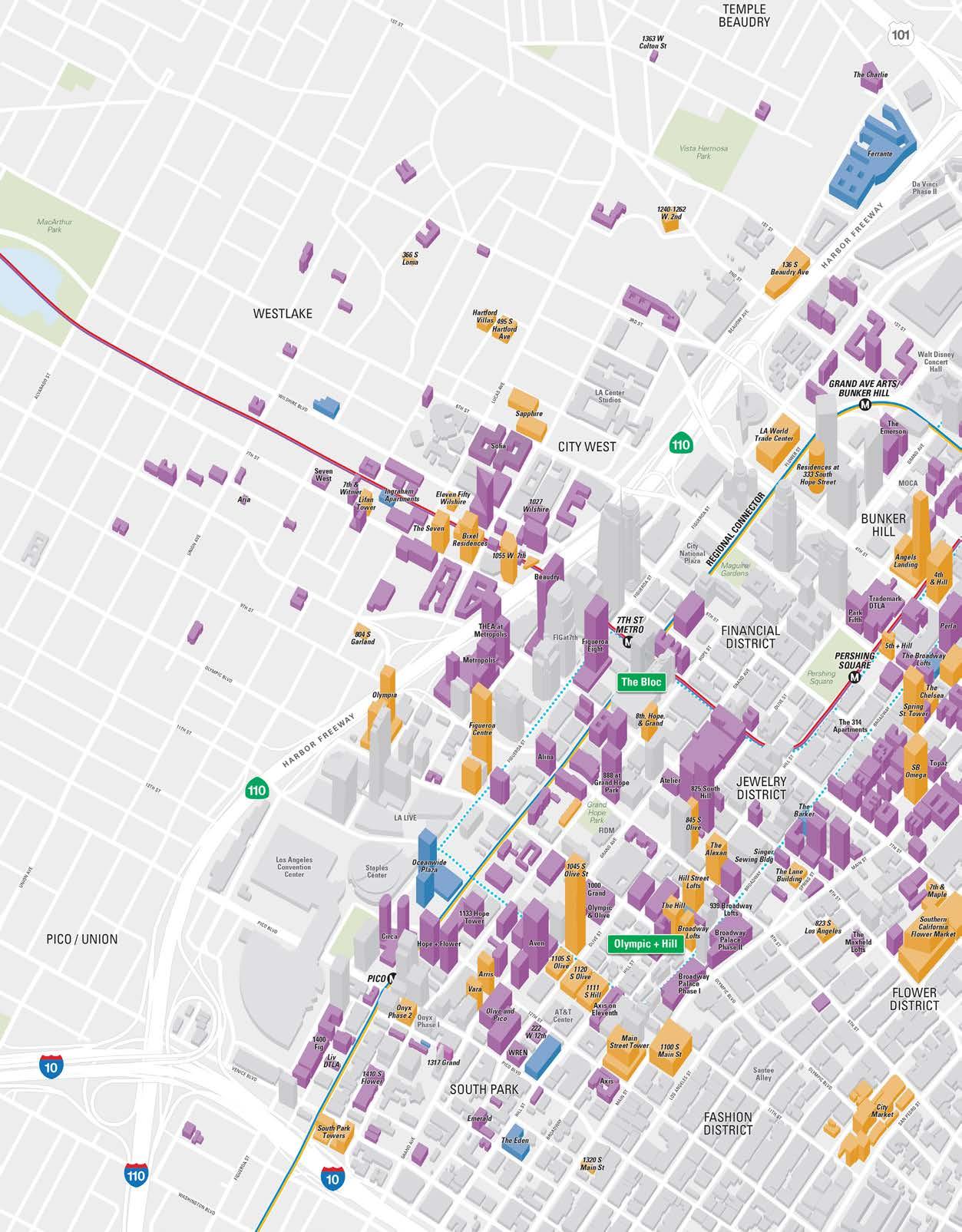Image resolution: width=962 pixels, height=1232 pixels.
Task: Click the Metro M icon at Grand Ave Arts/Bunker Hill
Action: click(864, 405)
